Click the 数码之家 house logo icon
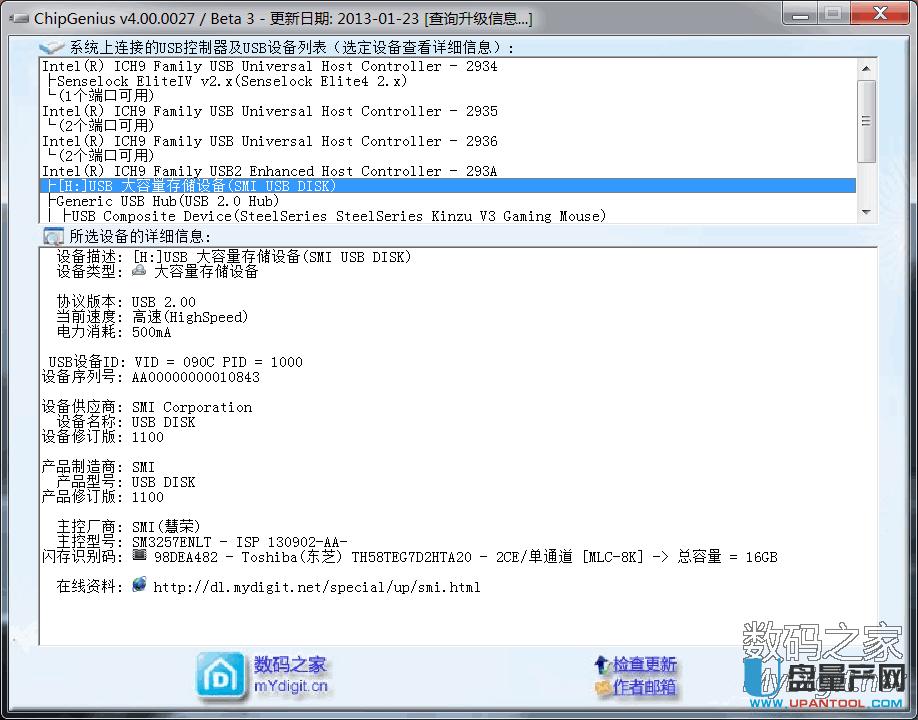The width and height of the screenshot is (918, 720). tap(220, 675)
